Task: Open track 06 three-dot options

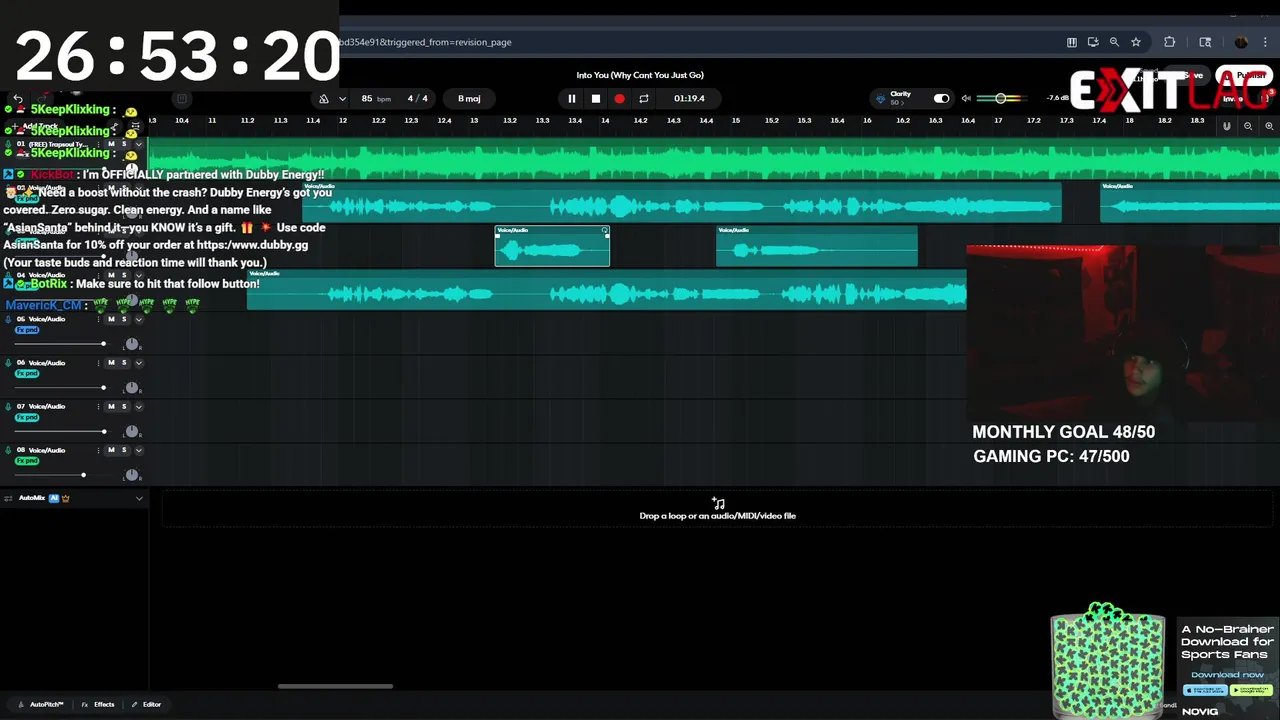Action: point(98,363)
